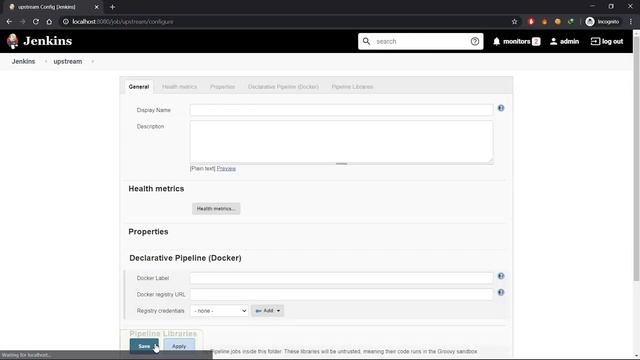
Task: Focus the Display Name input field
Action: [341, 110]
